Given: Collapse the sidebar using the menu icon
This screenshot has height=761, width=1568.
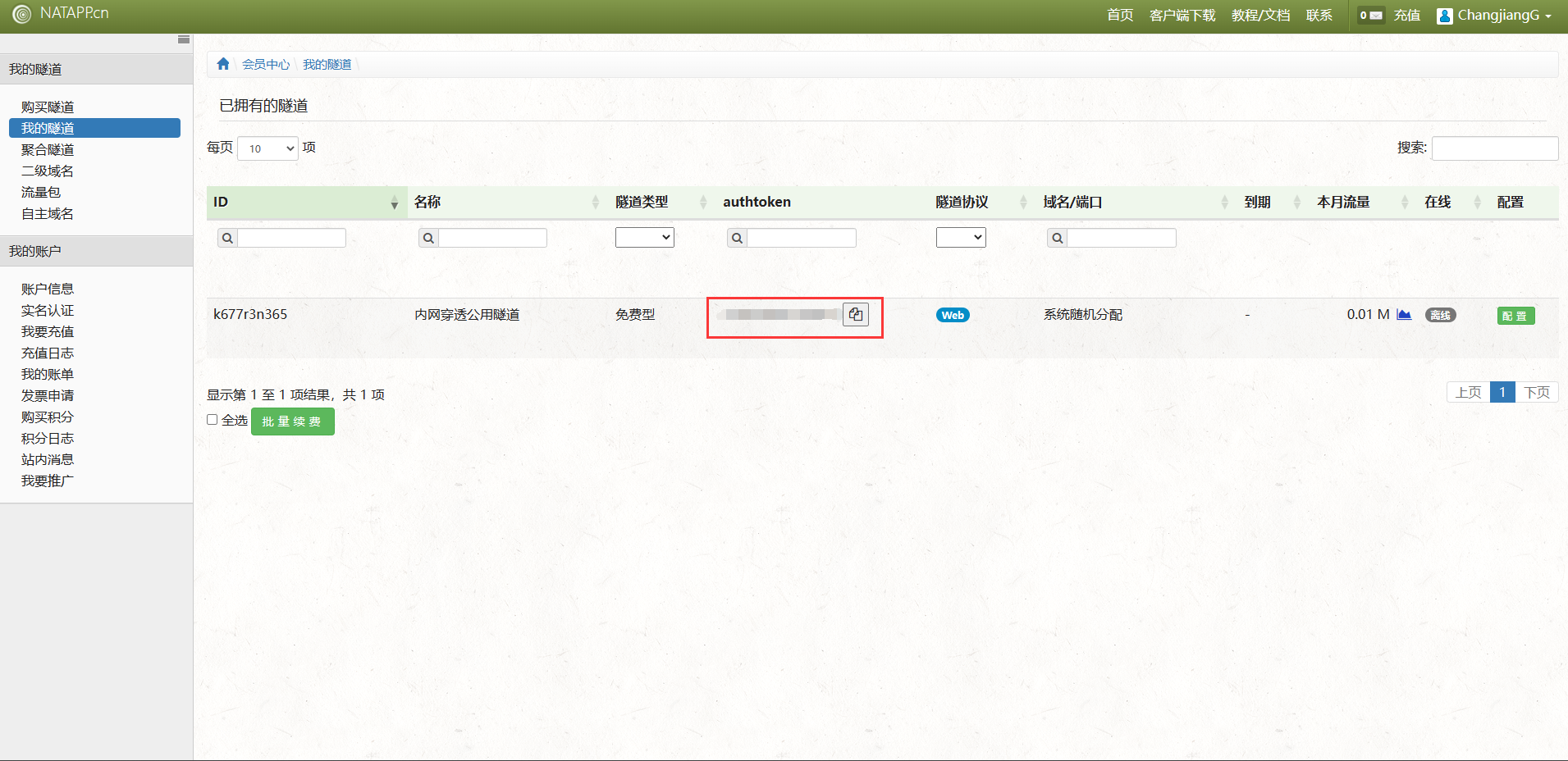Looking at the screenshot, I should (x=184, y=39).
